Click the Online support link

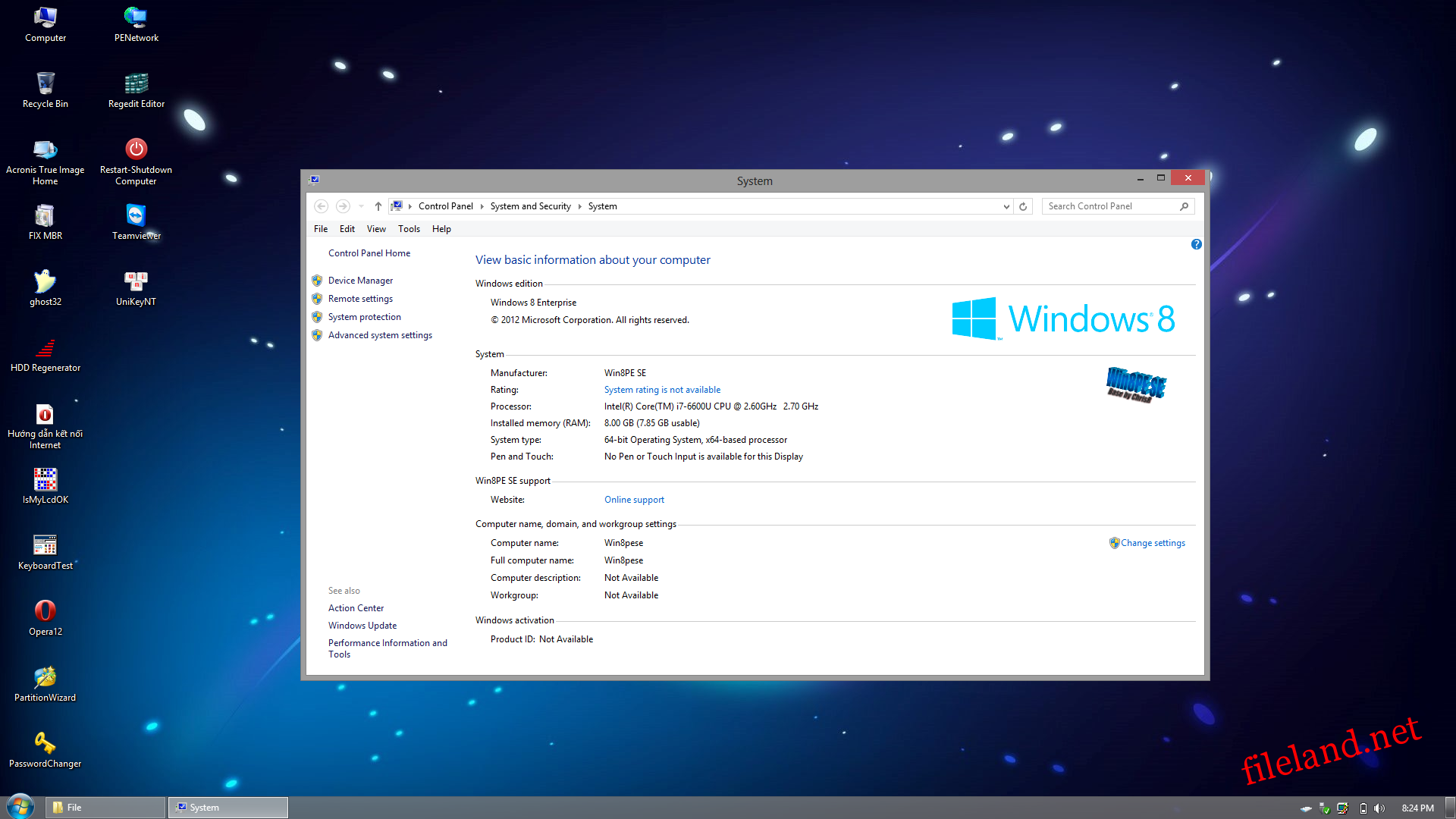pos(634,500)
